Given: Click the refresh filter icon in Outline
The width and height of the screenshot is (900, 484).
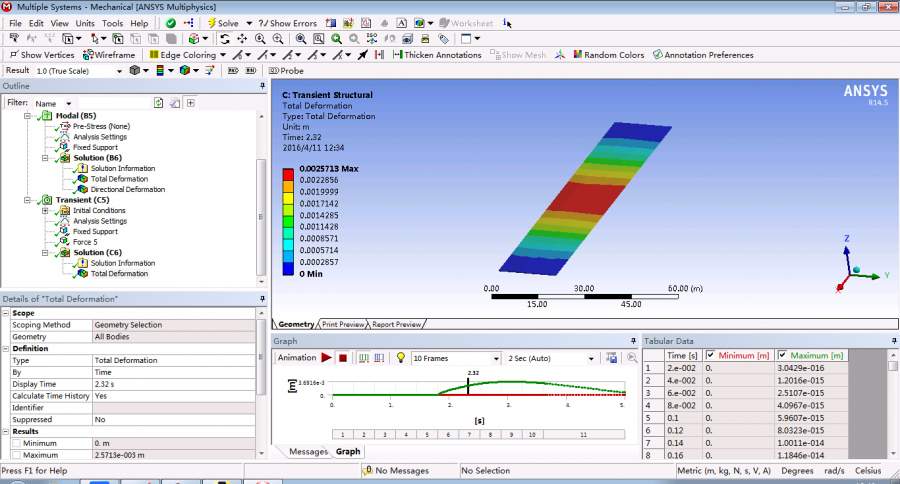Looking at the screenshot, I should point(158,103).
